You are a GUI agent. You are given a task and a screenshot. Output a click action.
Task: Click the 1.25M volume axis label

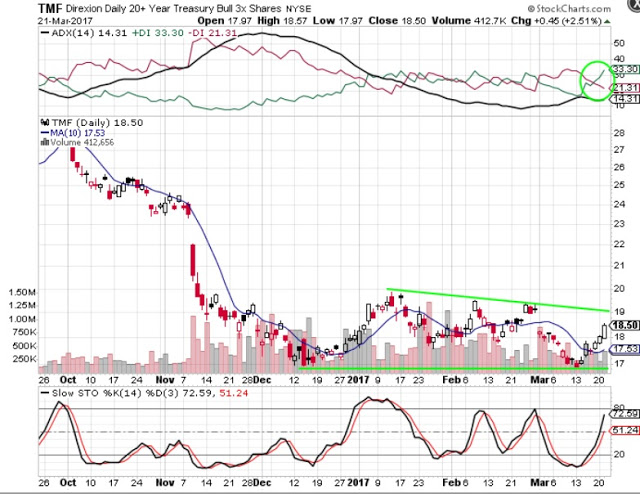[22, 305]
